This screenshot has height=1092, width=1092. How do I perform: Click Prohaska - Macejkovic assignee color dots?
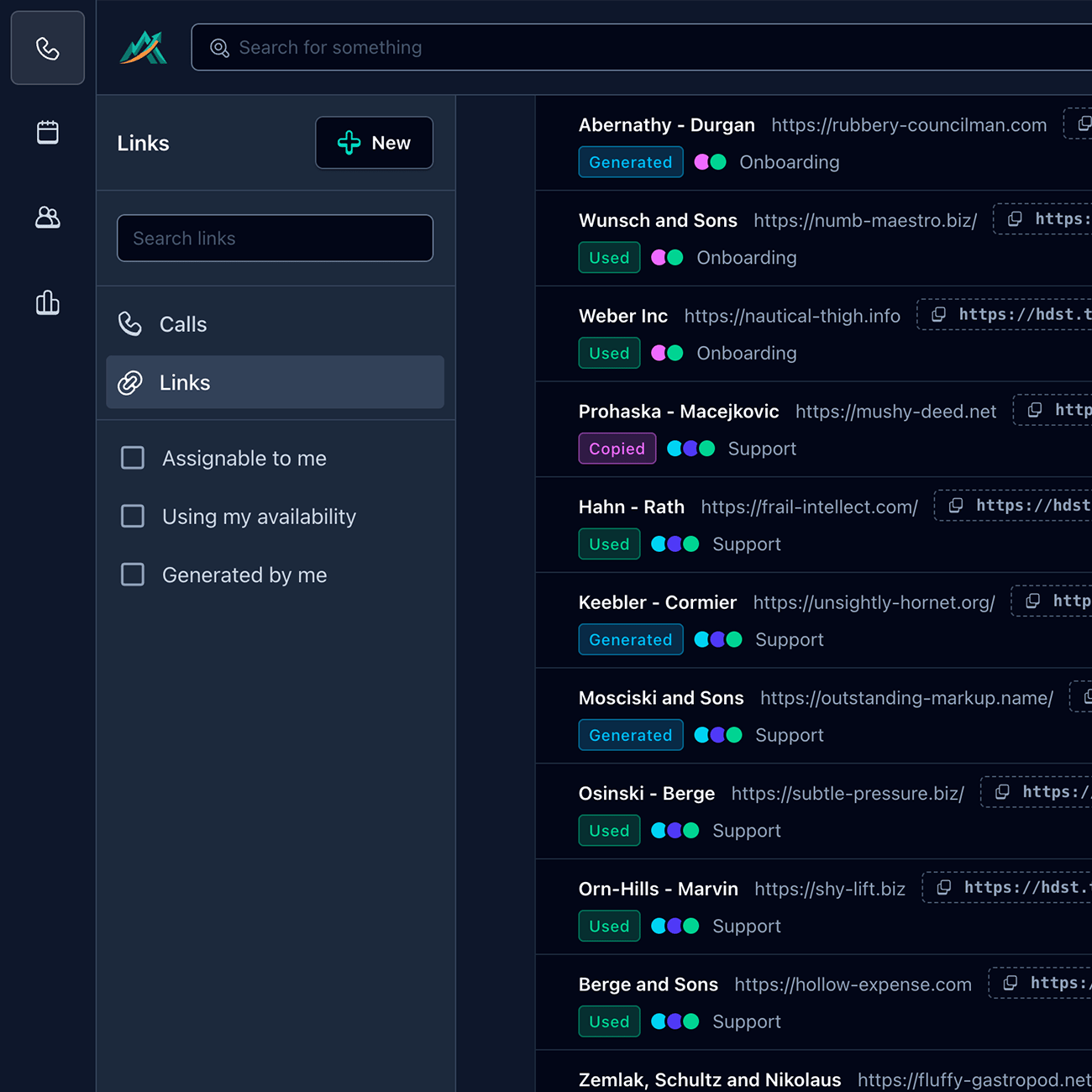(x=691, y=449)
